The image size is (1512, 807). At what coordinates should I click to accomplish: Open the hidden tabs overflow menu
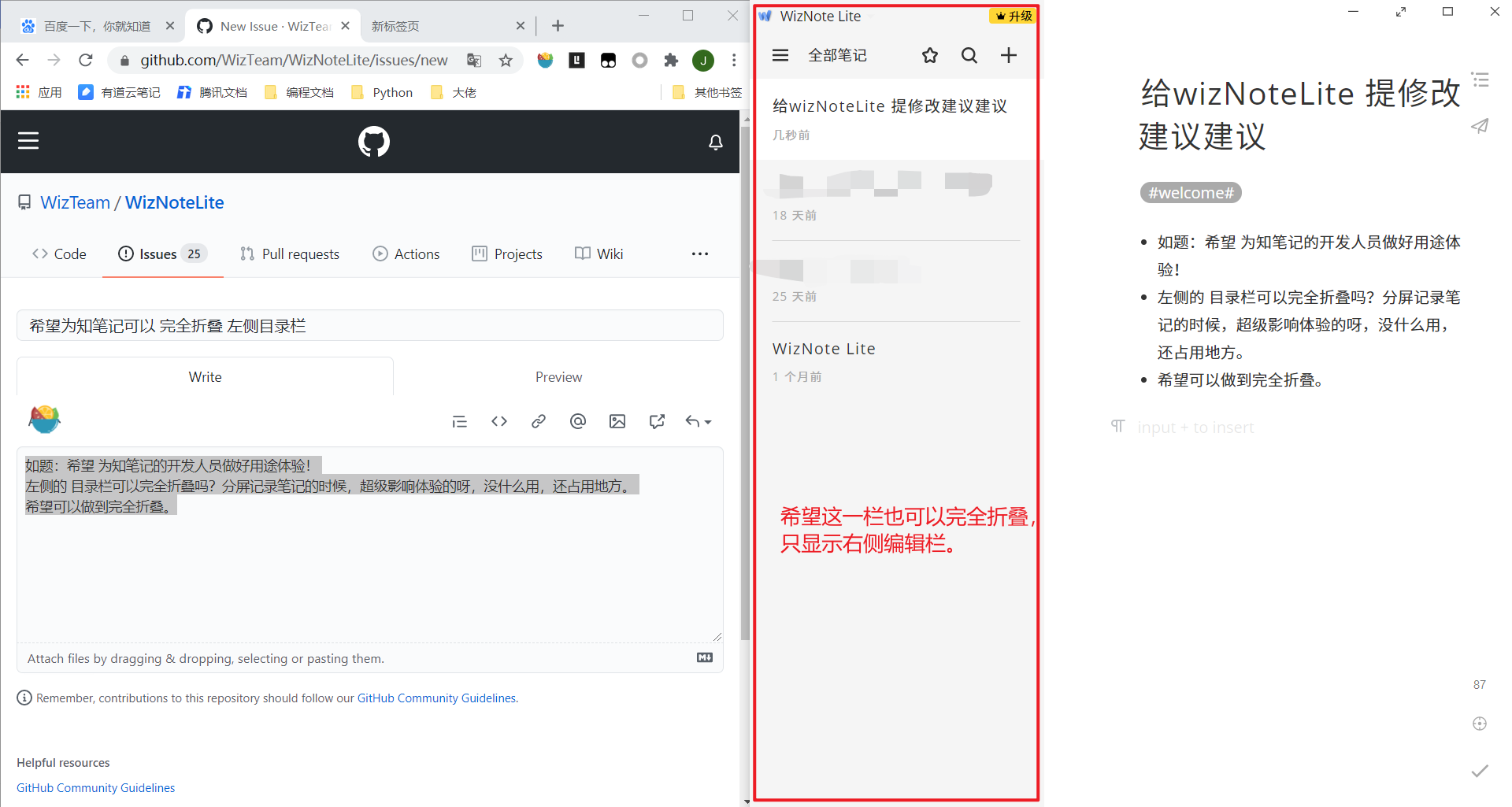(x=699, y=254)
